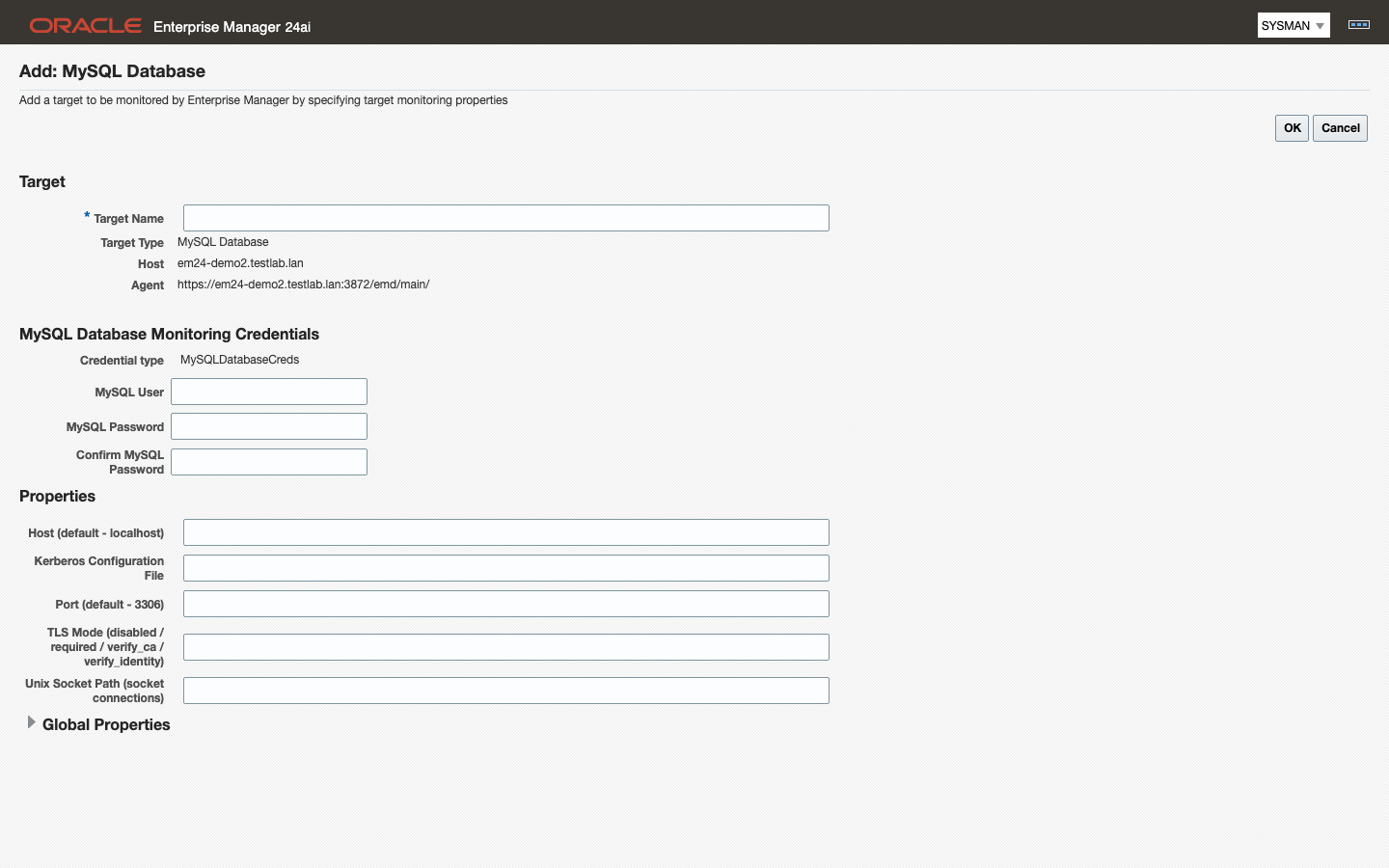The image size is (1389, 868).
Task: Click the agent URL https://em24-demo2.testlab.lan:3872/emd/main/
Action: pyautogui.click(x=303, y=285)
